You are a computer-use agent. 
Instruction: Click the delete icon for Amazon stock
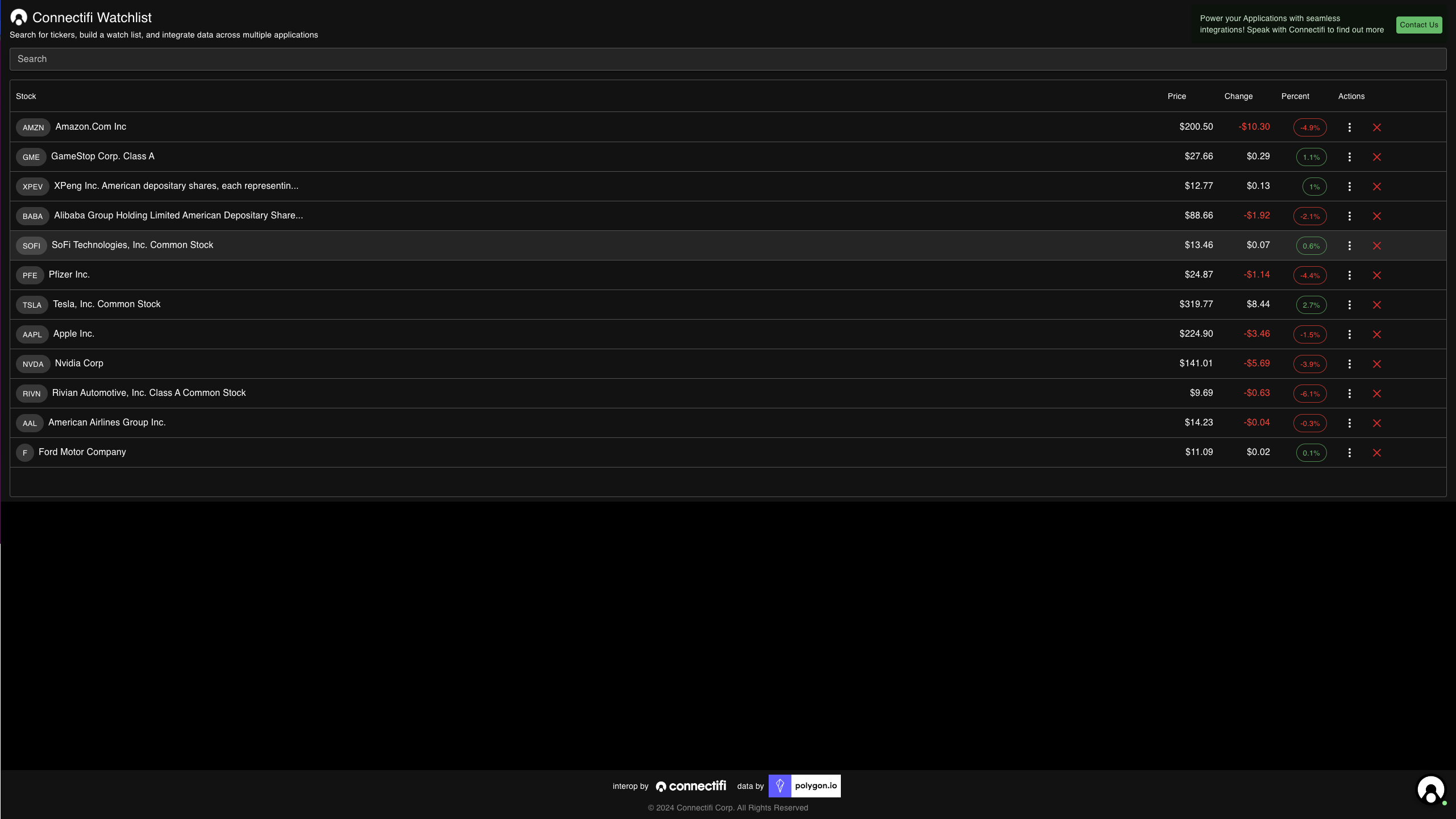1377,127
